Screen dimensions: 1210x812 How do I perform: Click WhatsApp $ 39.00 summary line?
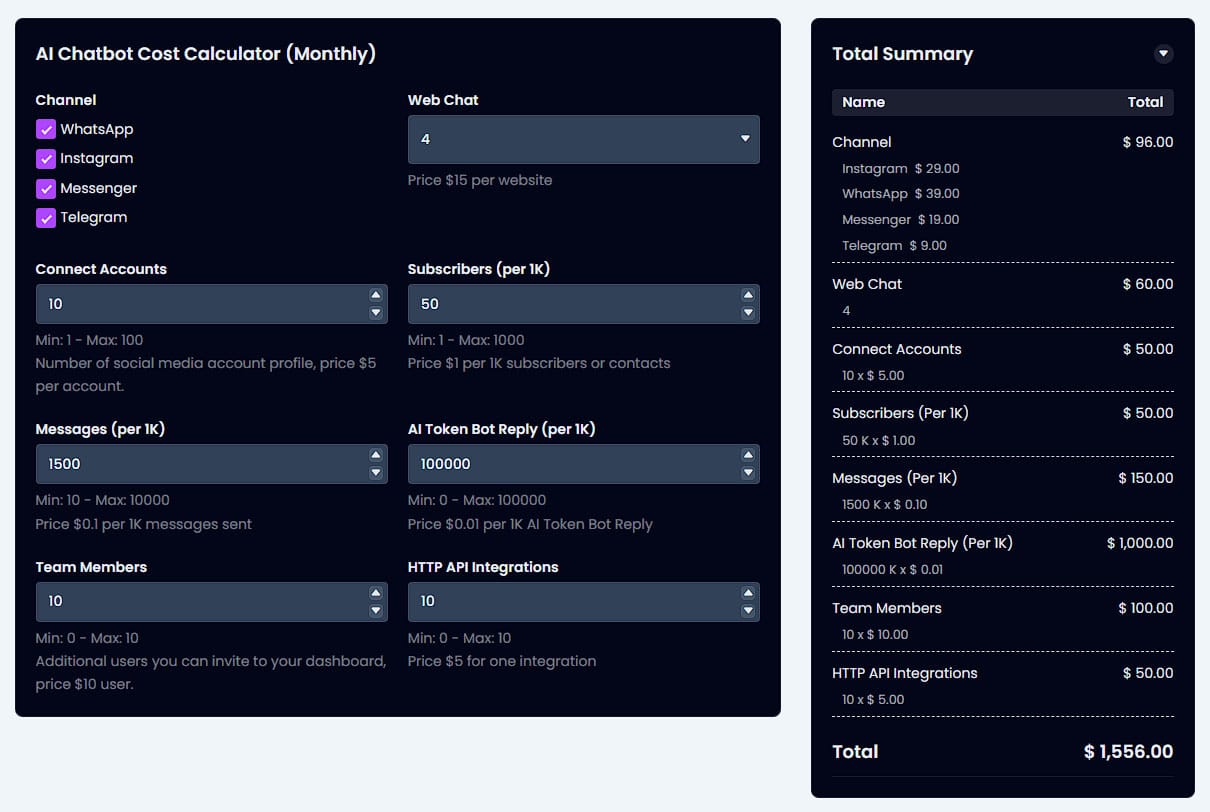click(900, 194)
